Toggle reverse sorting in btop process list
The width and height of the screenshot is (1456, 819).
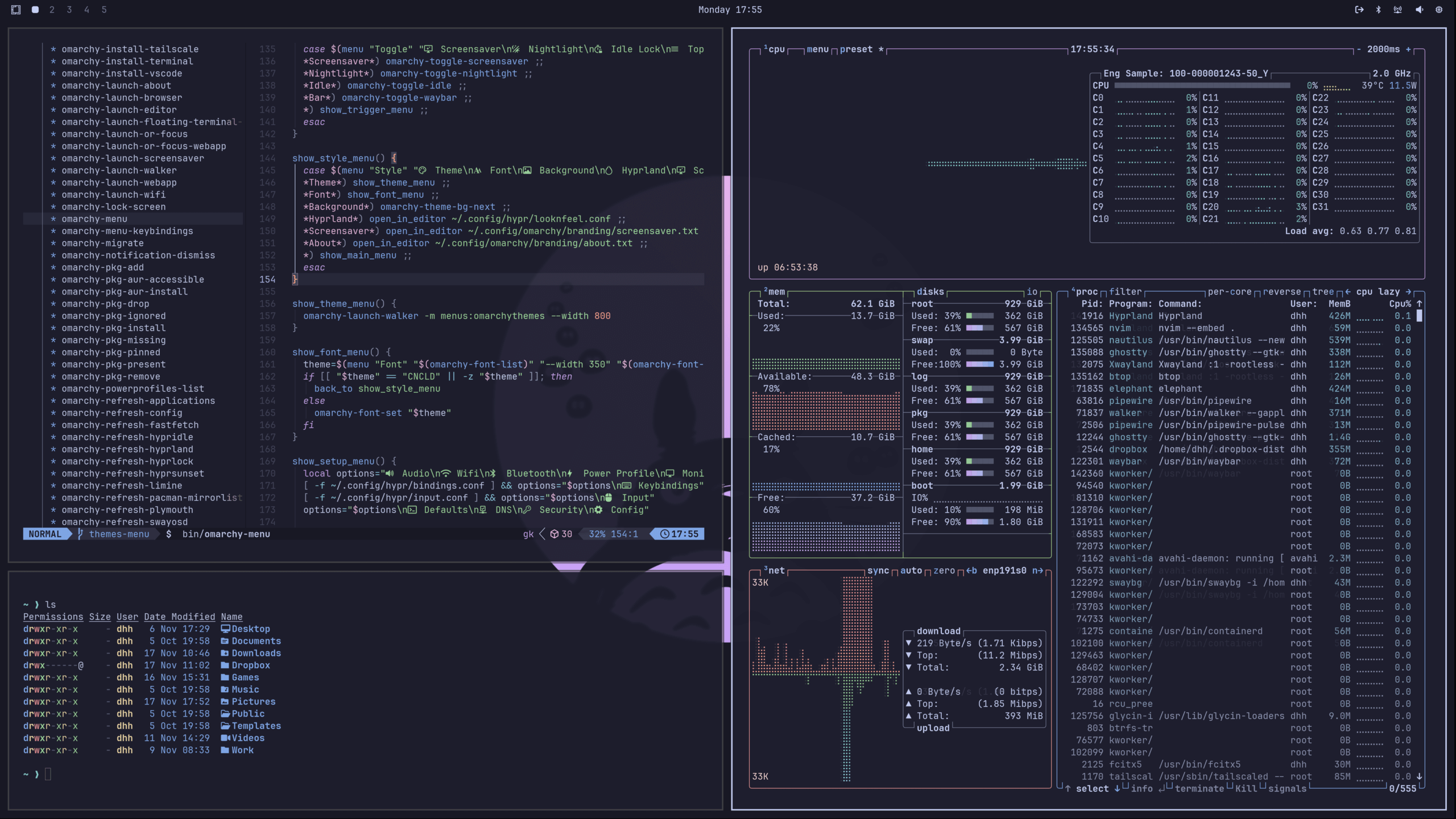[x=1281, y=292]
